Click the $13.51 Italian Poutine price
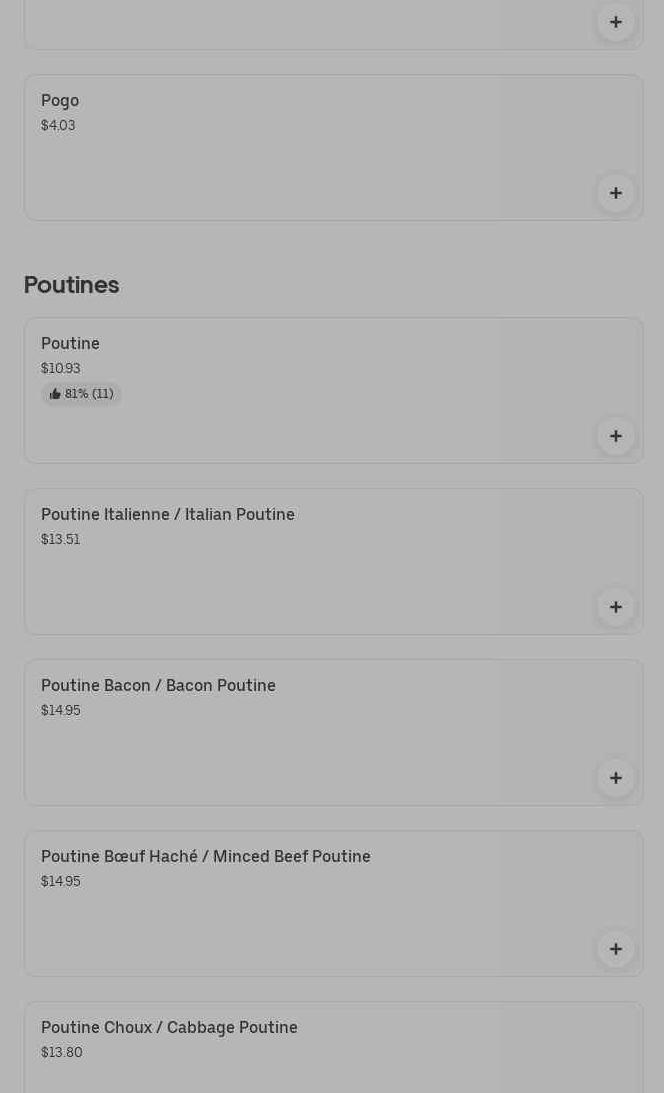The width and height of the screenshot is (664, 1093). 60,540
